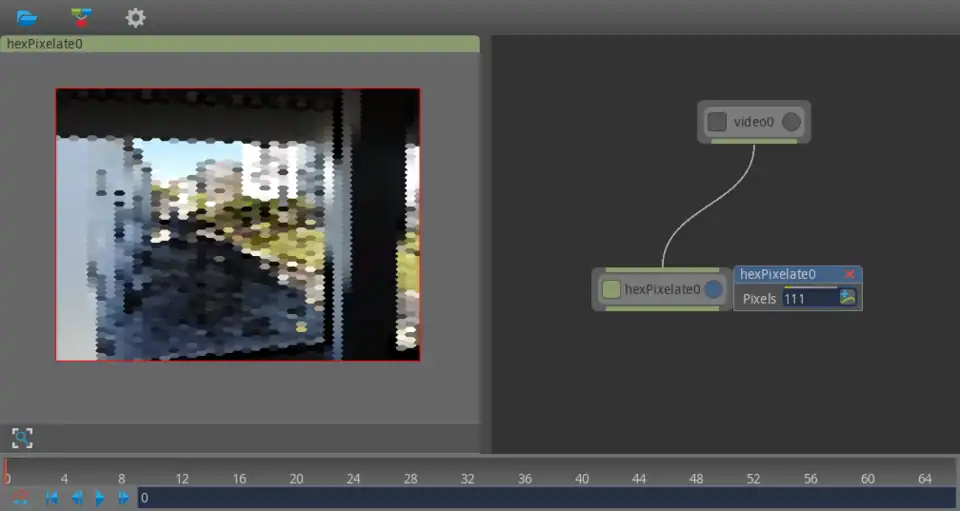Open file with the blue folder icon
The height and width of the screenshot is (511, 960).
pyautogui.click(x=26, y=17)
